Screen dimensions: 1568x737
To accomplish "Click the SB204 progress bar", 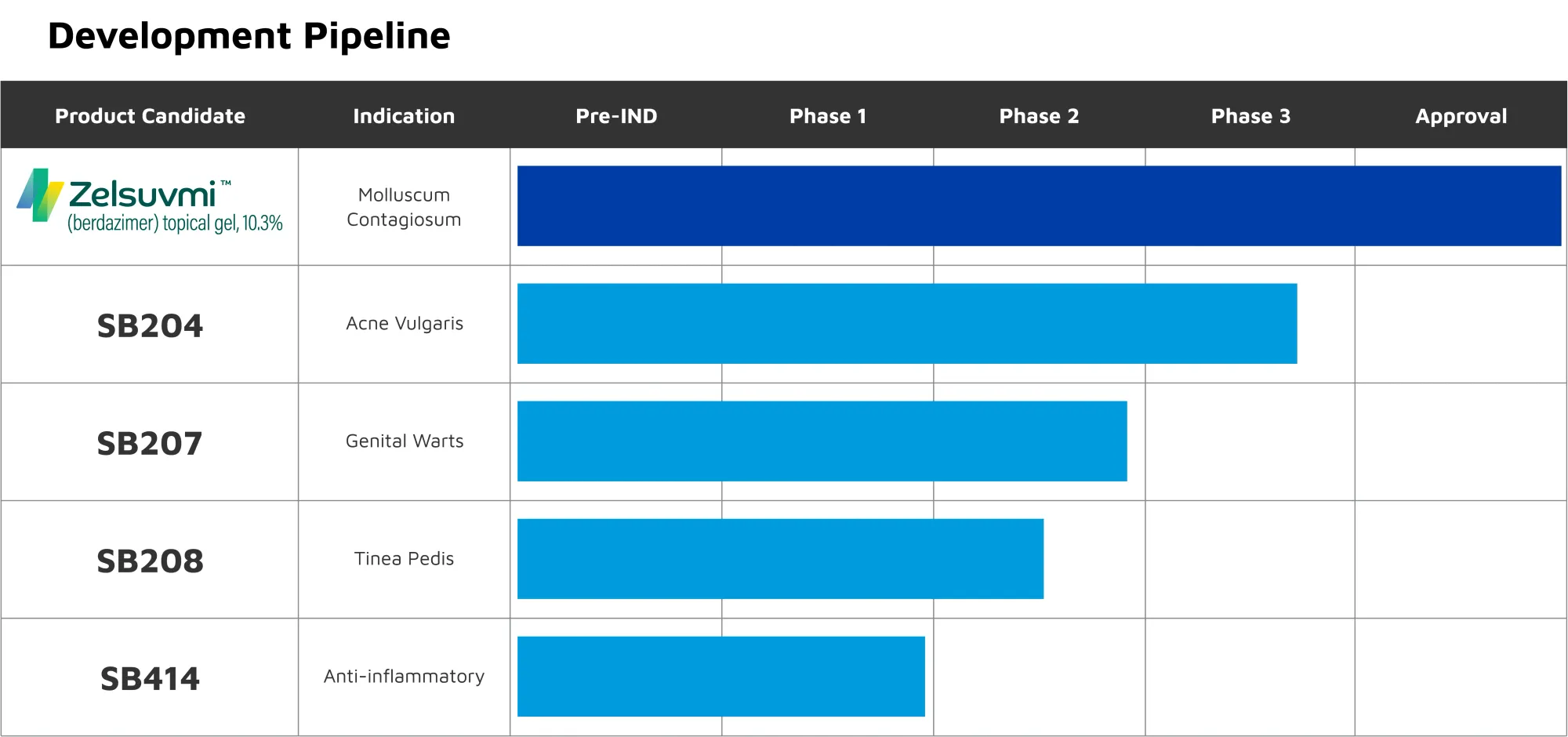I will click(x=907, y=324).
